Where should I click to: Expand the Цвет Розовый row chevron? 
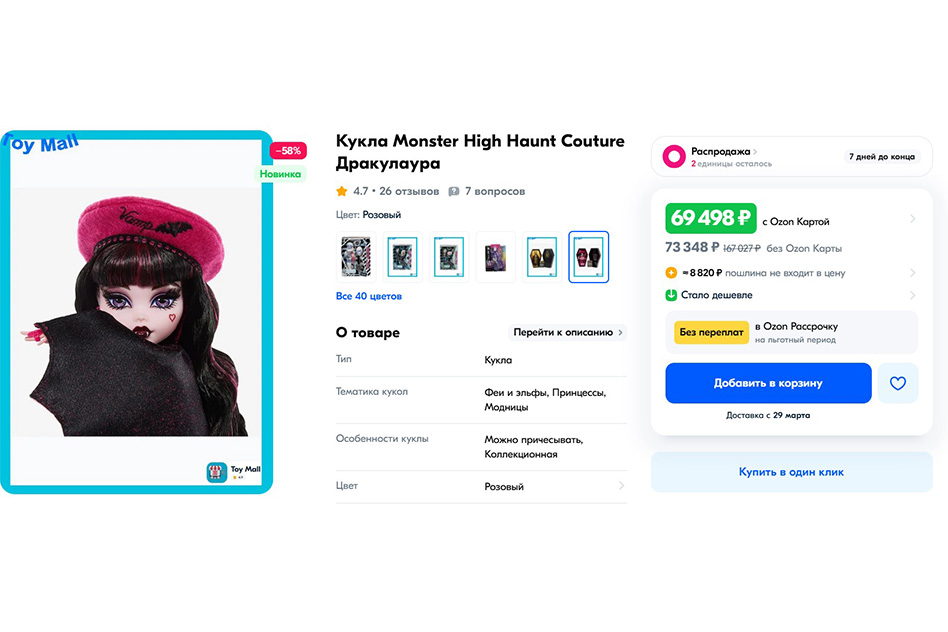pyautogui.click(x=621, y=486)
